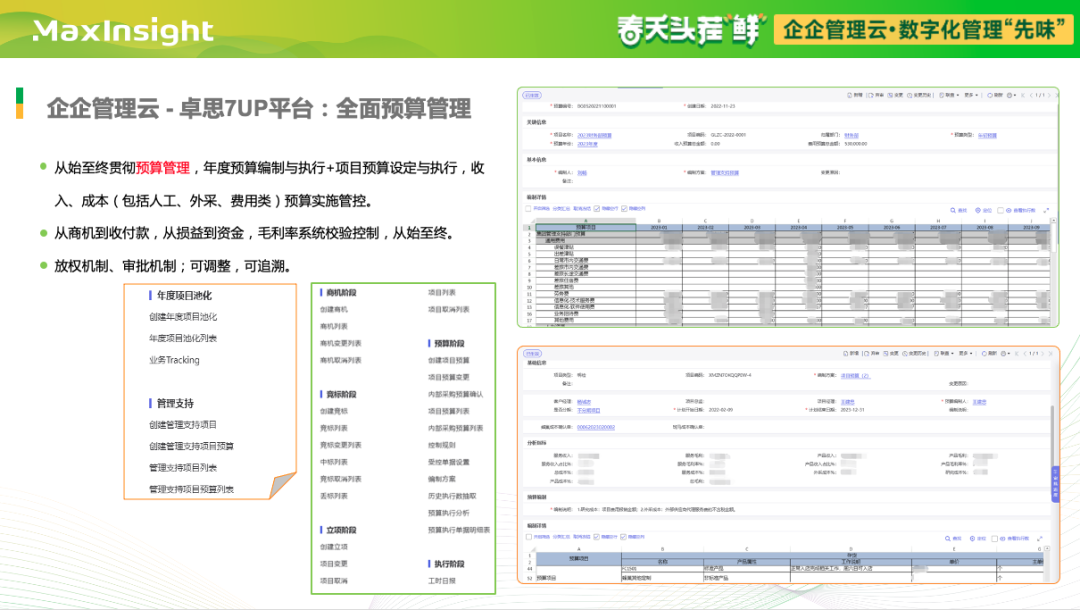Click the 0006202102008 2 link in bottom form

596,428
